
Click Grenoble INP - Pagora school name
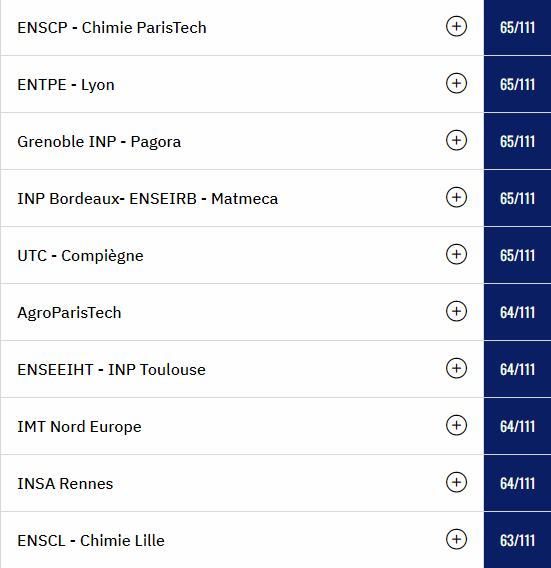(99, 142)
